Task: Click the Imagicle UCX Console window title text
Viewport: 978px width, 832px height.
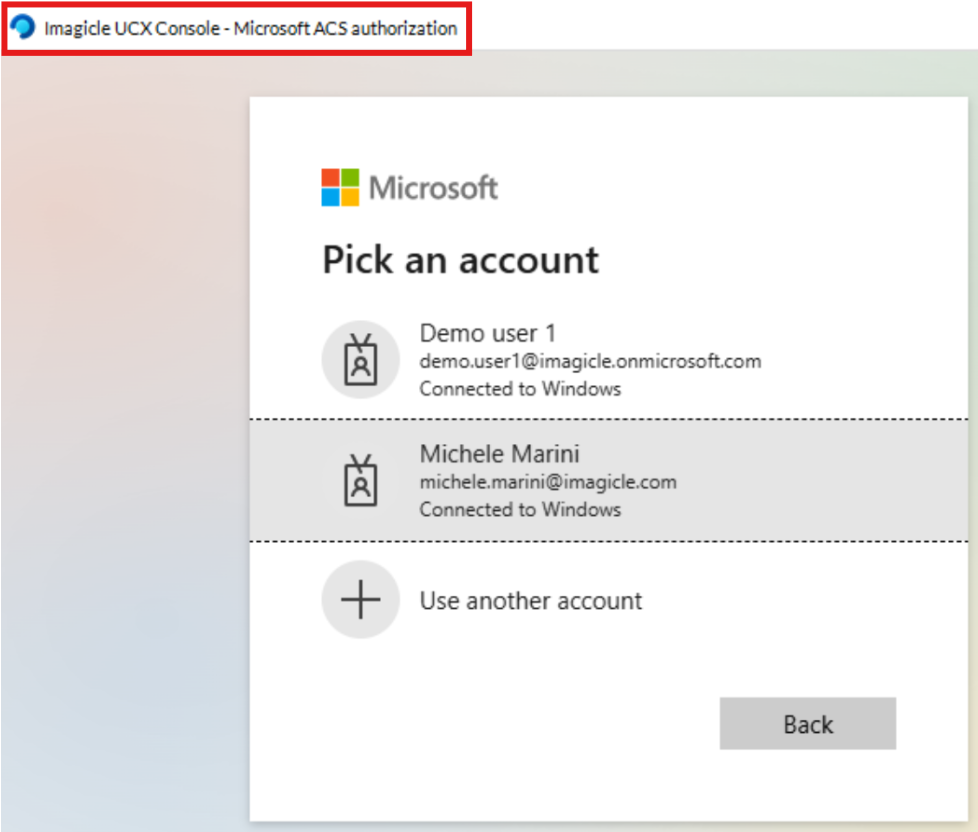Action: click(250, 28)
